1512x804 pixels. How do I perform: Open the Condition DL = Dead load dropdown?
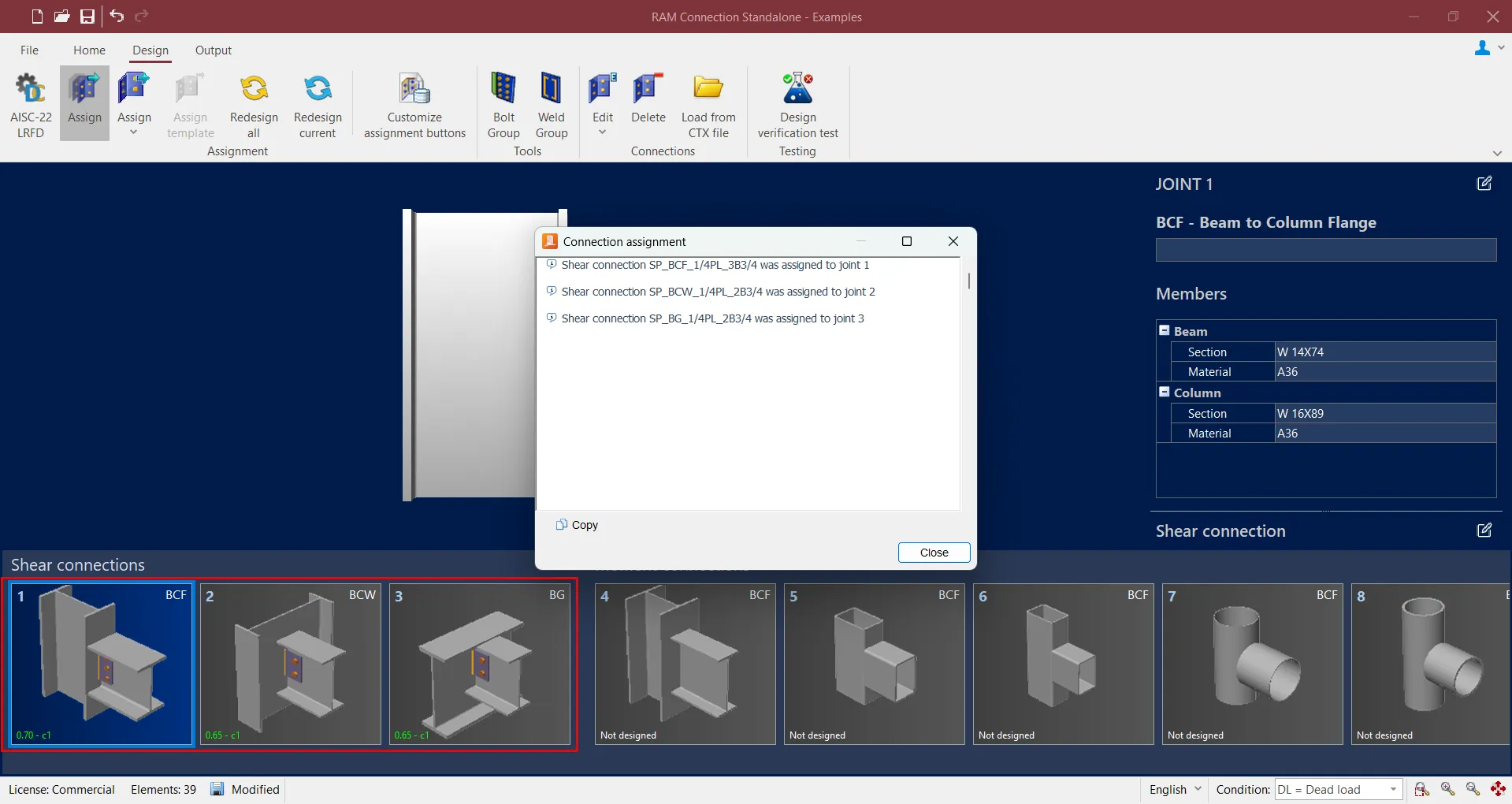click(x=1337, y=789)
